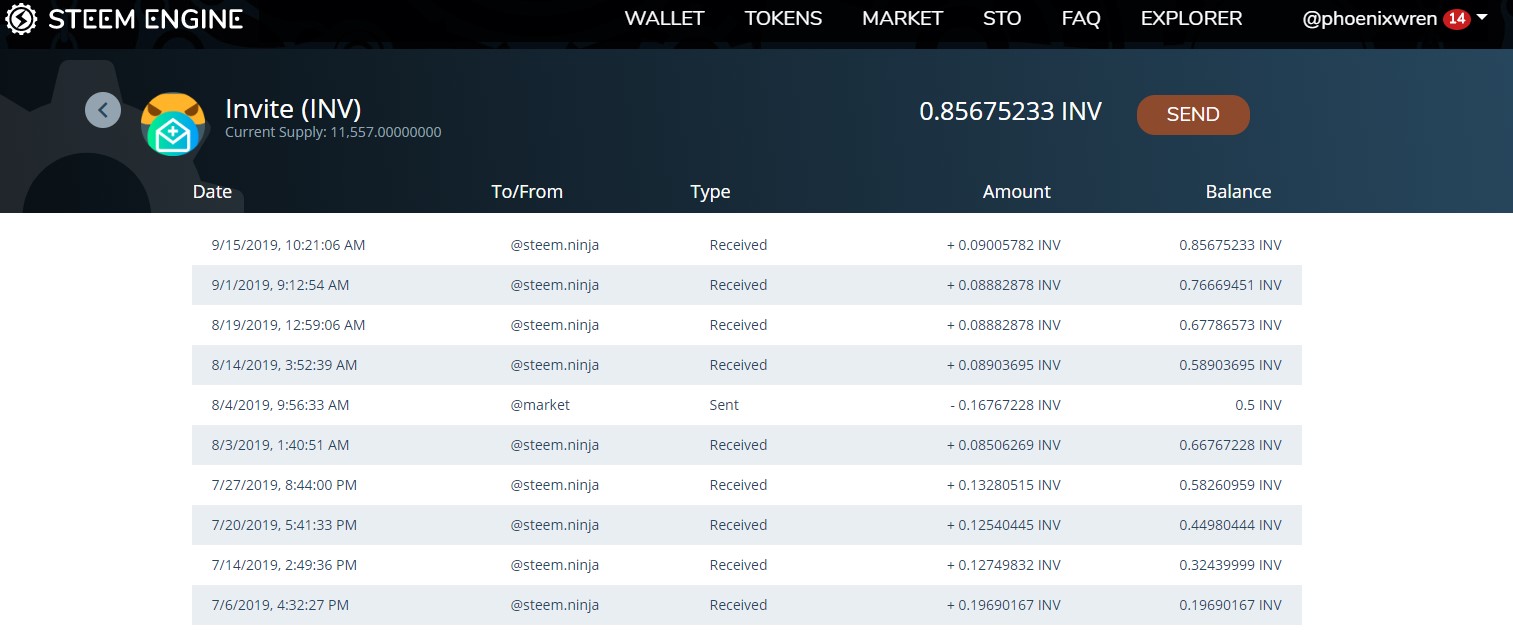Screen dimensions: 1513x635
Task: Click the Steem Engine gear logo icon
Action: [x=22, y=18]
